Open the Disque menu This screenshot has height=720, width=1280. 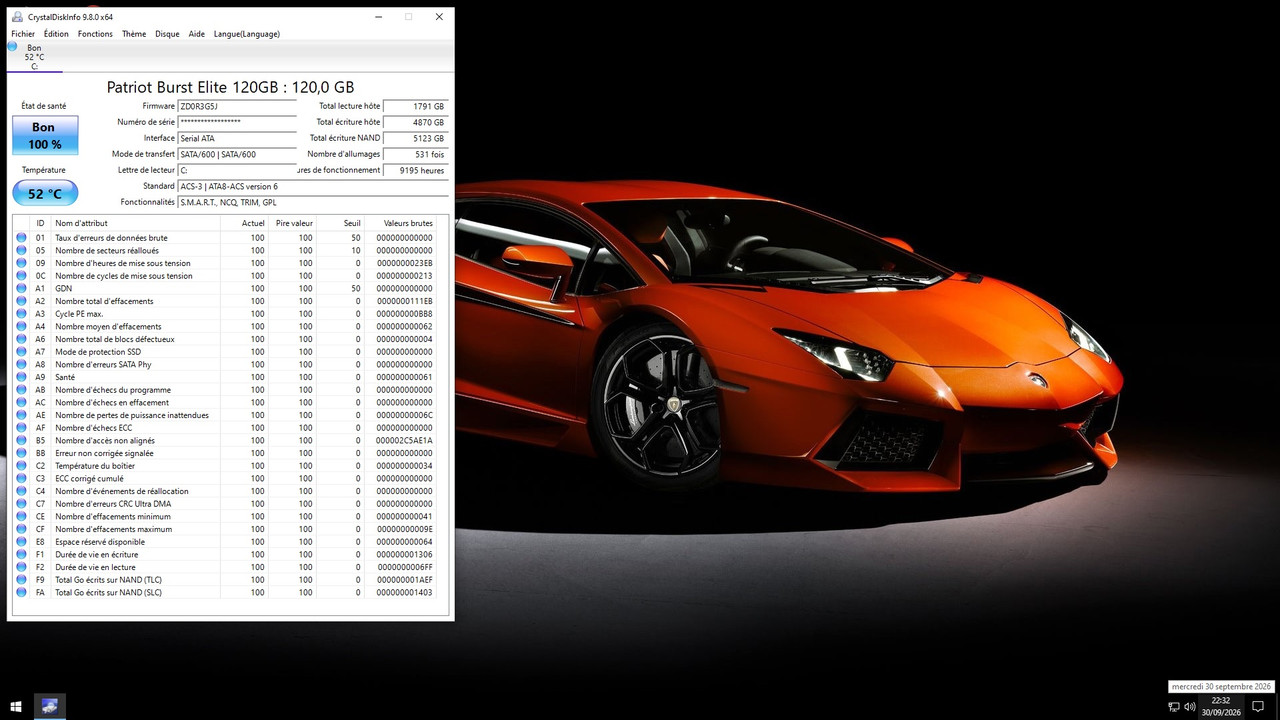[167, 34]
